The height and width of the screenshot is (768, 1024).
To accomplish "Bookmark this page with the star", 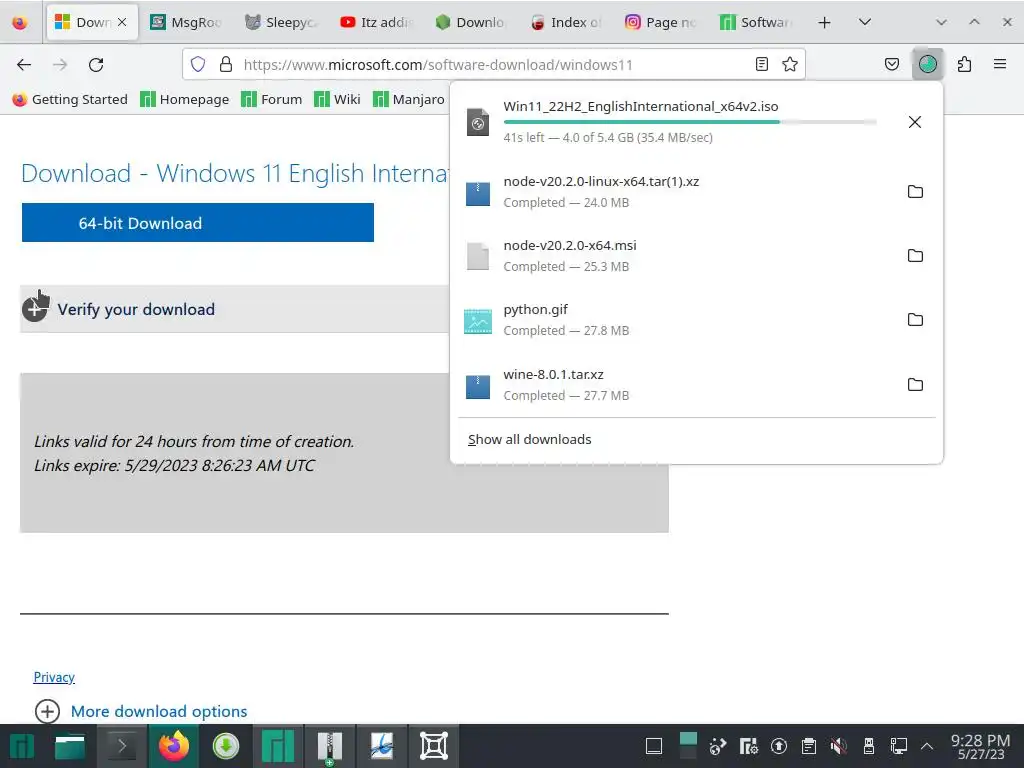I will 790,64.
